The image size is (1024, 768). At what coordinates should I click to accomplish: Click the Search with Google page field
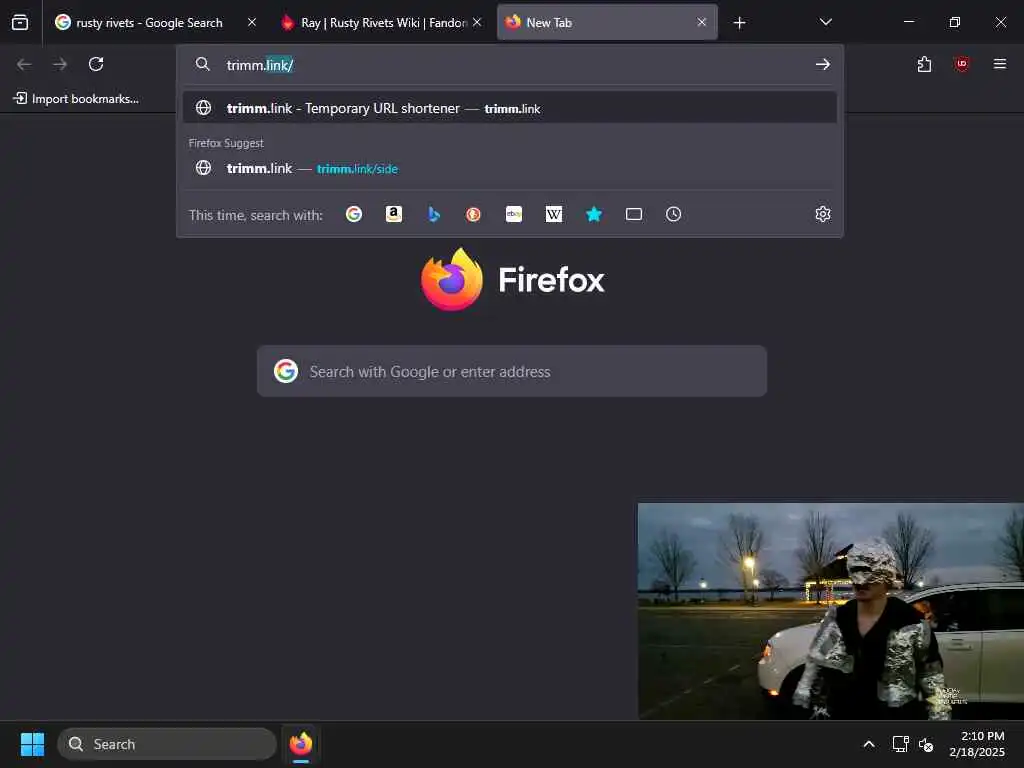point(511,371)
